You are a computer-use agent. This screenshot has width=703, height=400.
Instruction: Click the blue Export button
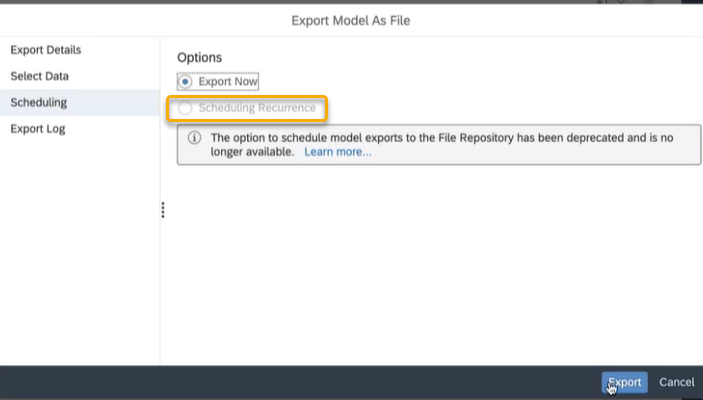[625, 382]
